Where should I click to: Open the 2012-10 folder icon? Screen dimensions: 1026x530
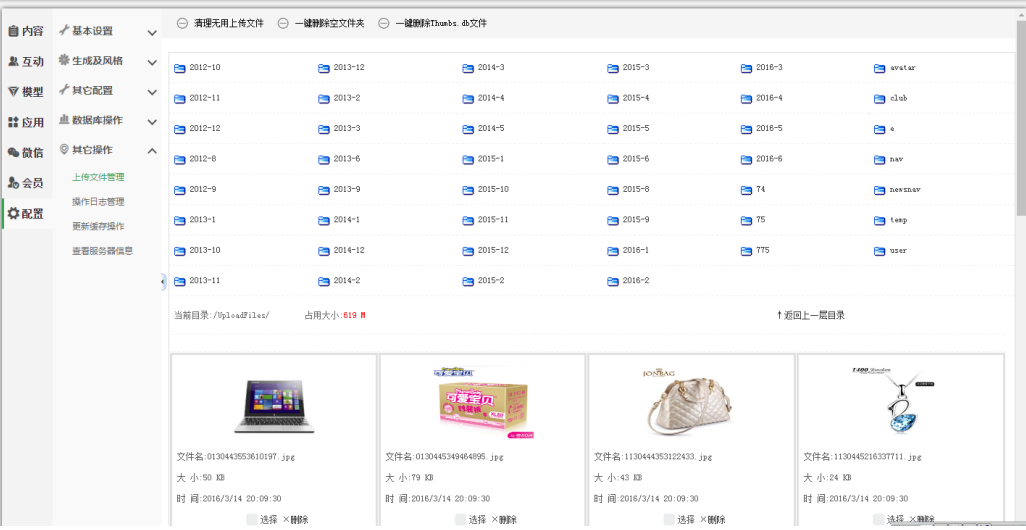[x=180, y=68]
